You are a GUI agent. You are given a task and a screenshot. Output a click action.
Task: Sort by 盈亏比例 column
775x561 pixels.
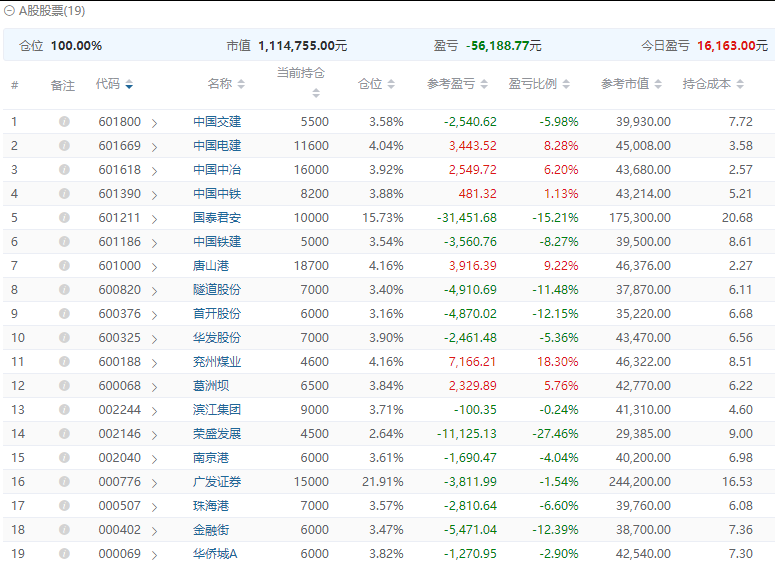[x=564, y=85]
